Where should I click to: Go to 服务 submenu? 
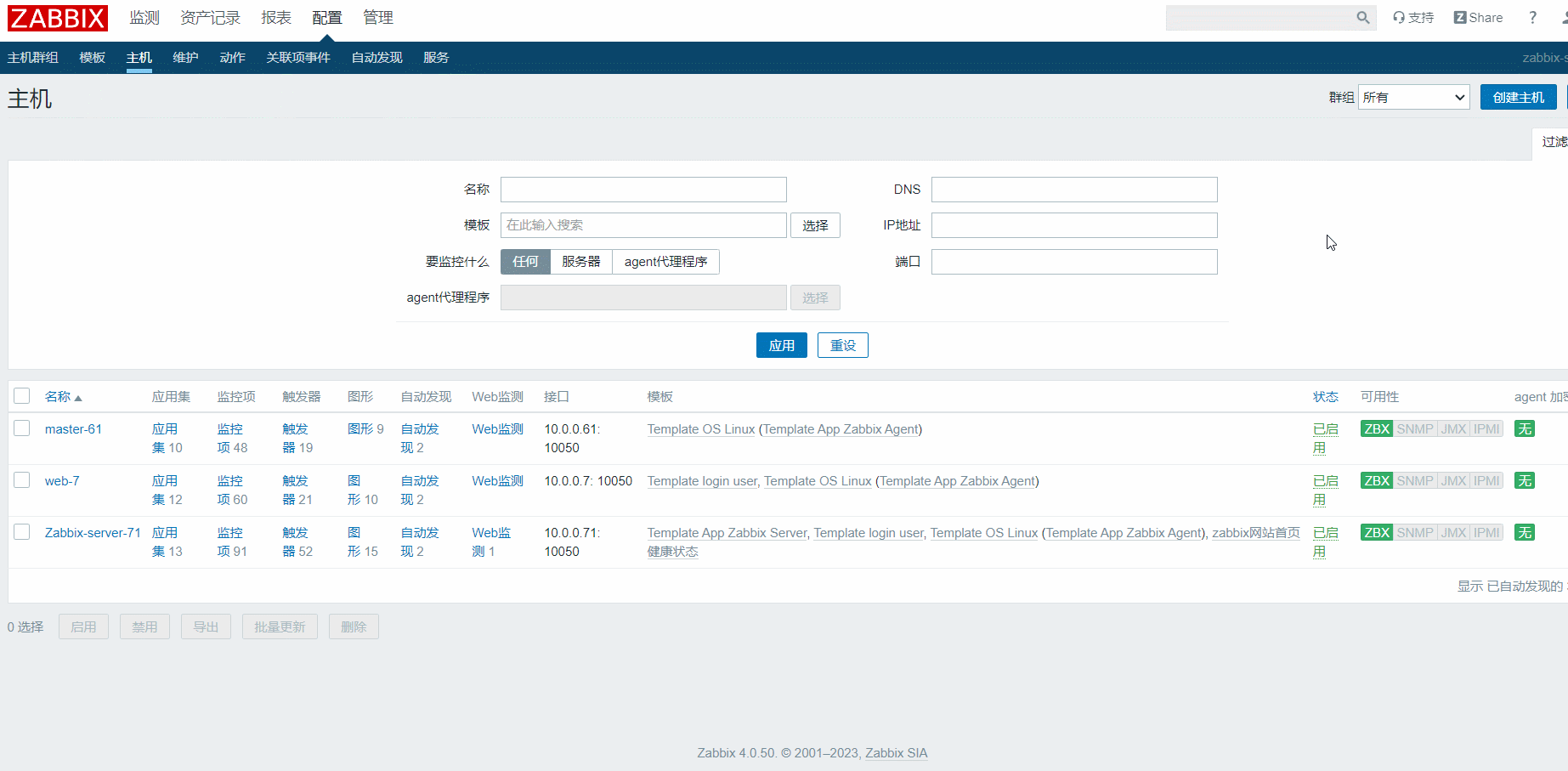tap(436, 58)
